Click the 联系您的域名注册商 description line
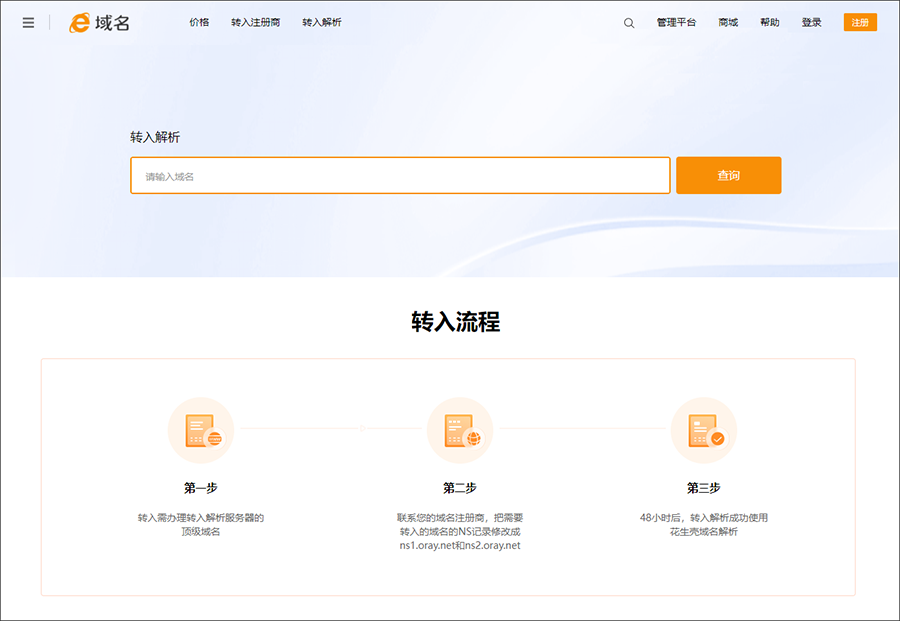 pos(460,518)
